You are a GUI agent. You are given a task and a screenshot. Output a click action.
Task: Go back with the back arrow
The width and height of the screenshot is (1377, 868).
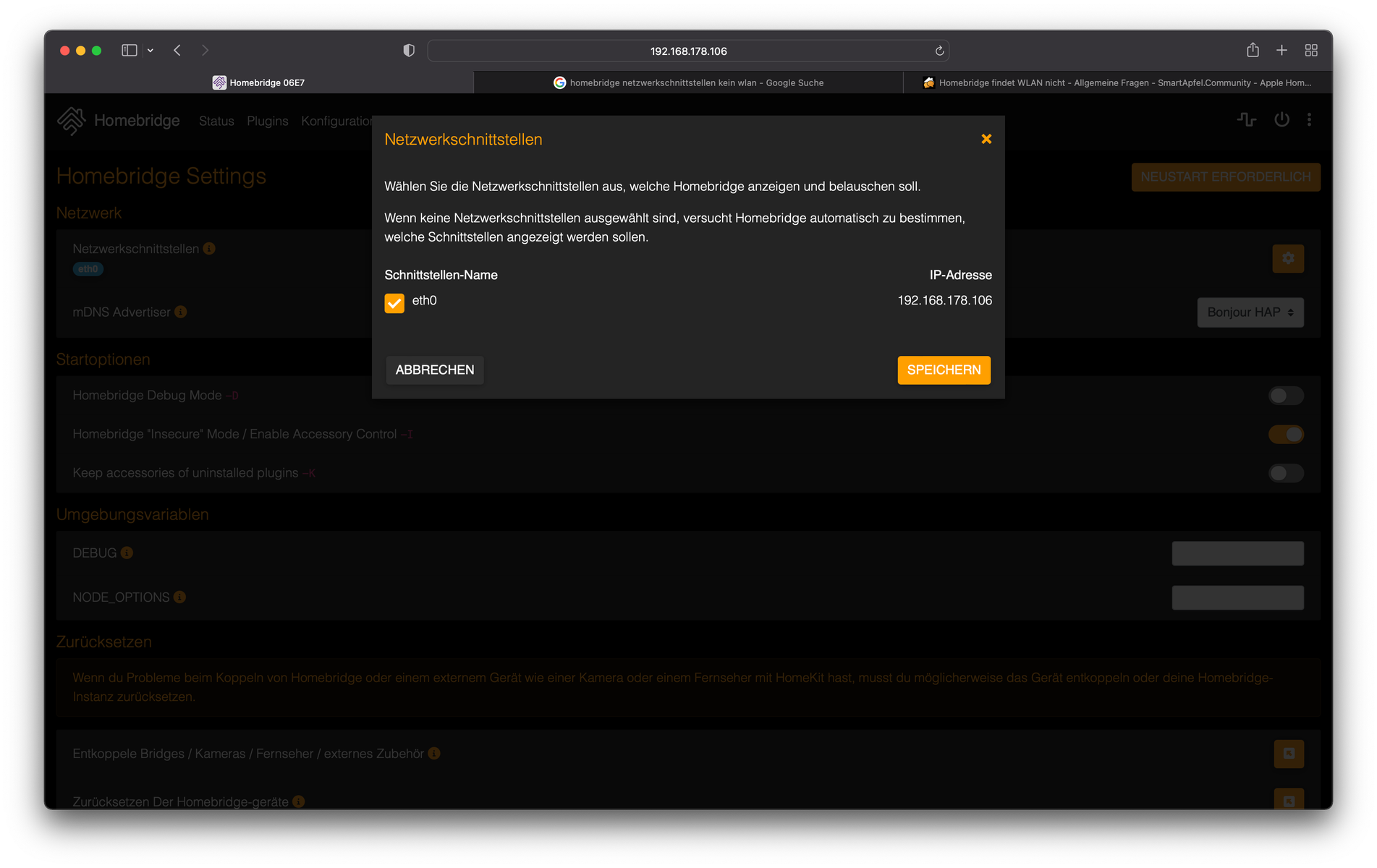177,50
